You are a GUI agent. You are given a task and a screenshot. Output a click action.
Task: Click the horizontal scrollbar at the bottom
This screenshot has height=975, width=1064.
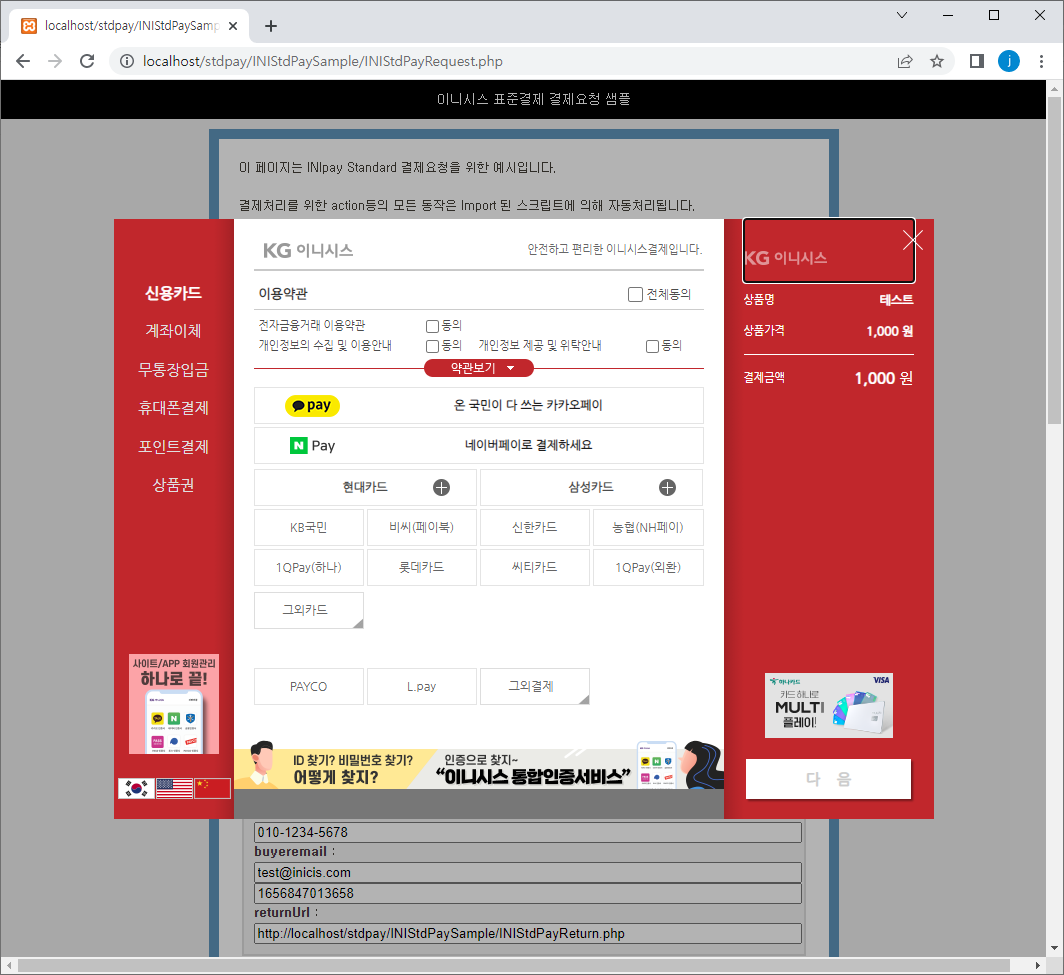click(x=514, y=965)
